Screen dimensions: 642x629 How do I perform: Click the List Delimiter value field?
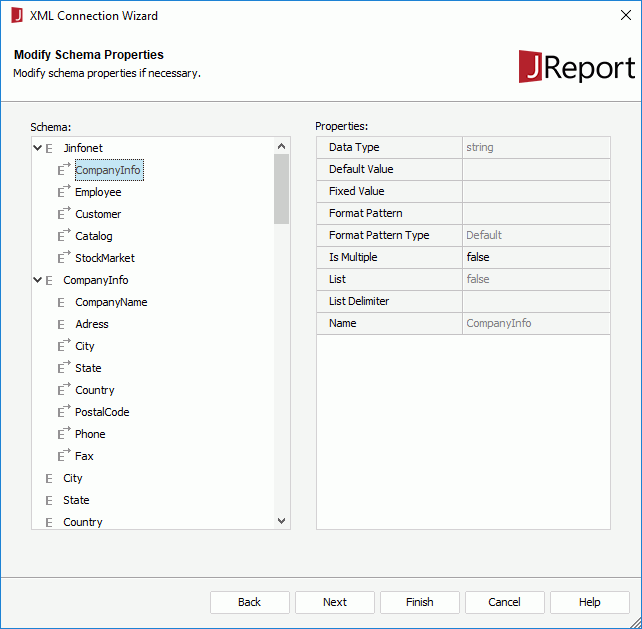[536, 301]
